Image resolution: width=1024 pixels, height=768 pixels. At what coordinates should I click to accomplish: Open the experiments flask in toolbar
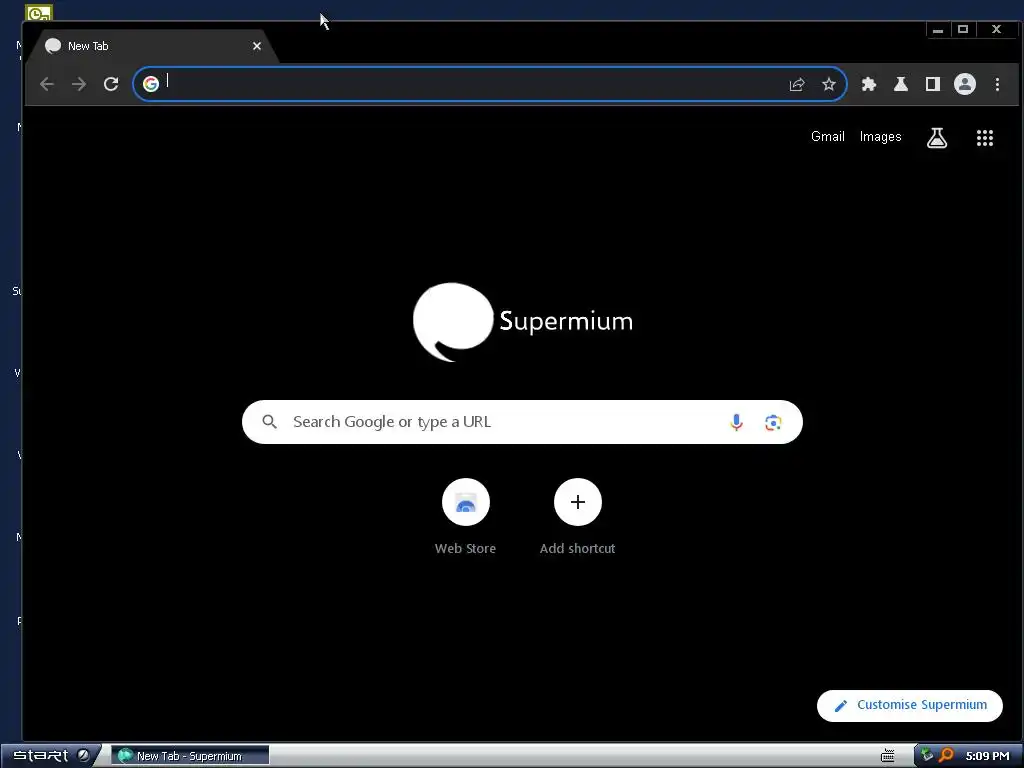coord(901,84)
